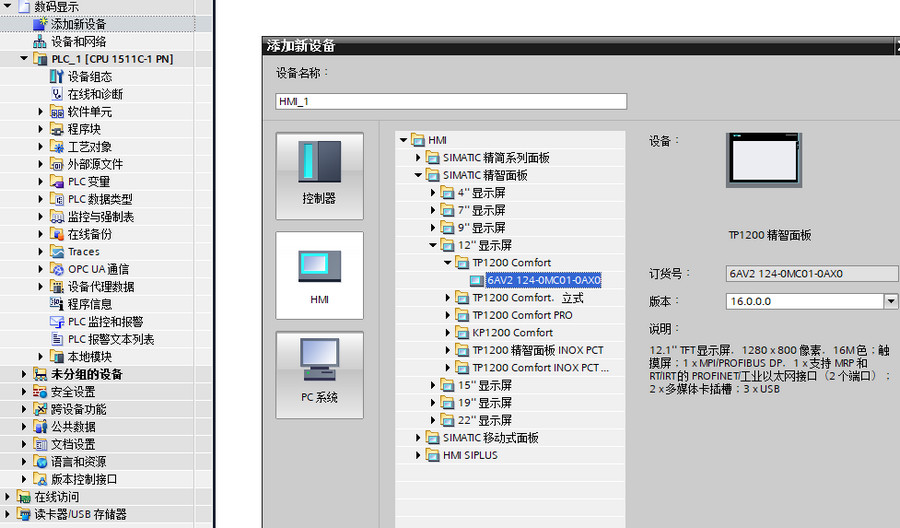Expand the 在线访问 online access node

pyautogui.click(x=7, y=496)
